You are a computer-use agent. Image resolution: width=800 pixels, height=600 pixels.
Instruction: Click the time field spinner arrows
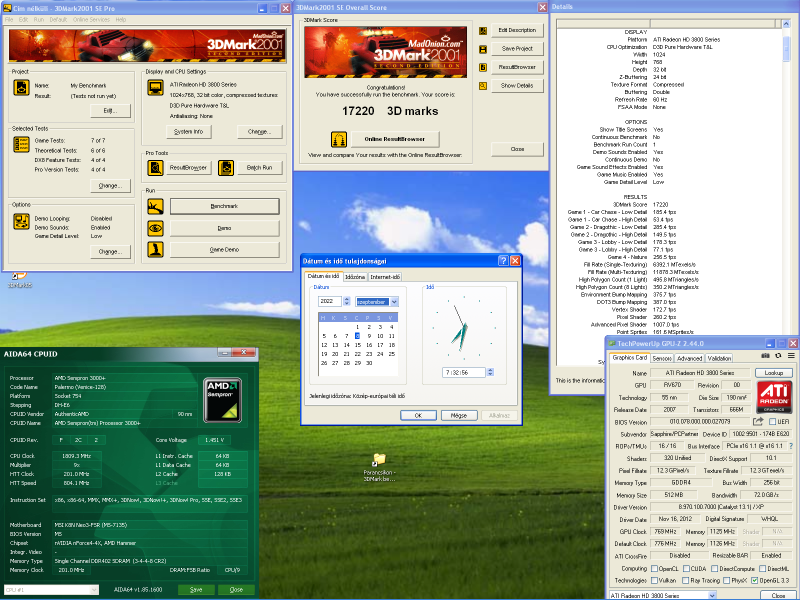(490, 372)
